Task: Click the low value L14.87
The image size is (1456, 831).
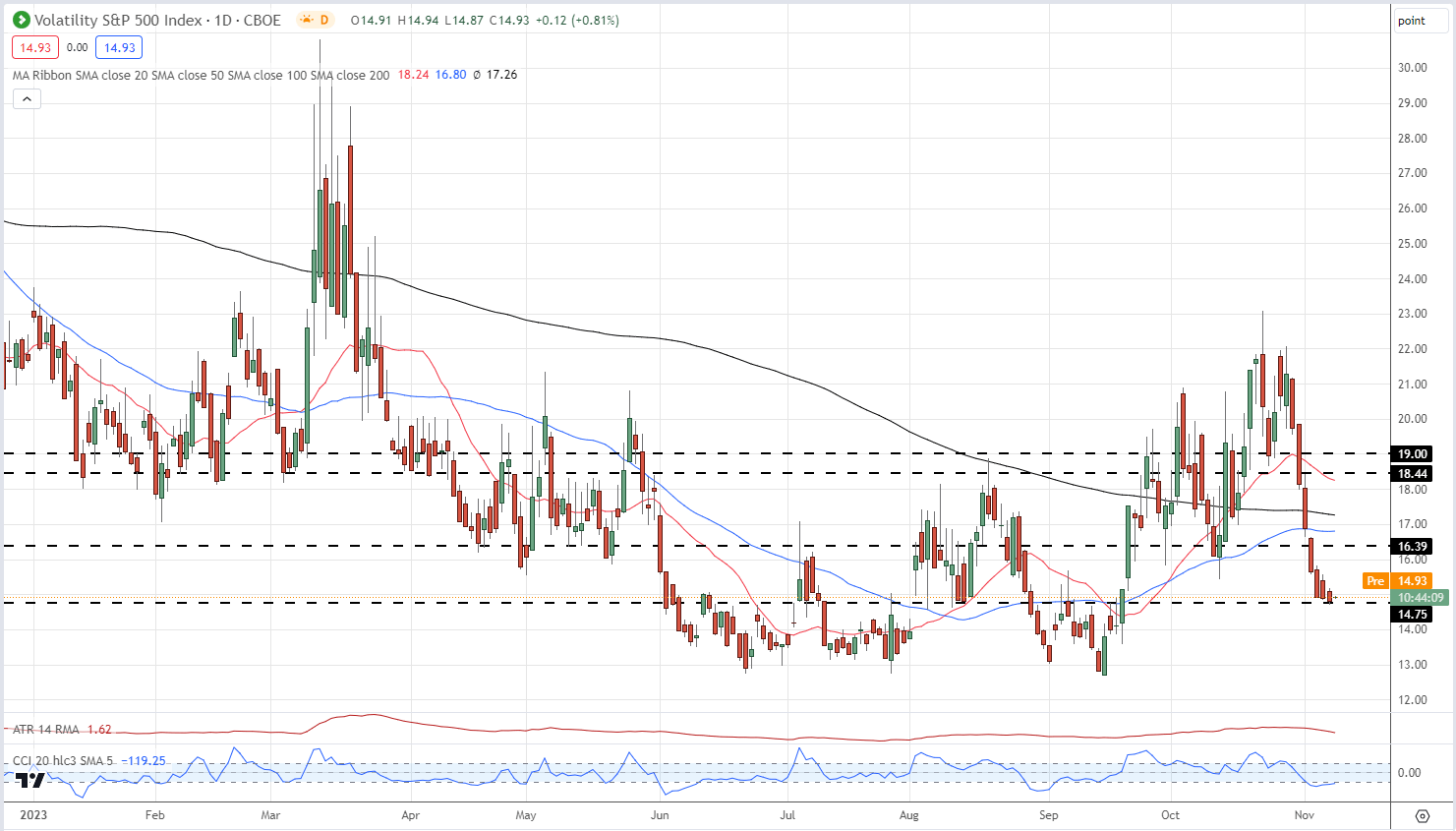Action: 464,20
